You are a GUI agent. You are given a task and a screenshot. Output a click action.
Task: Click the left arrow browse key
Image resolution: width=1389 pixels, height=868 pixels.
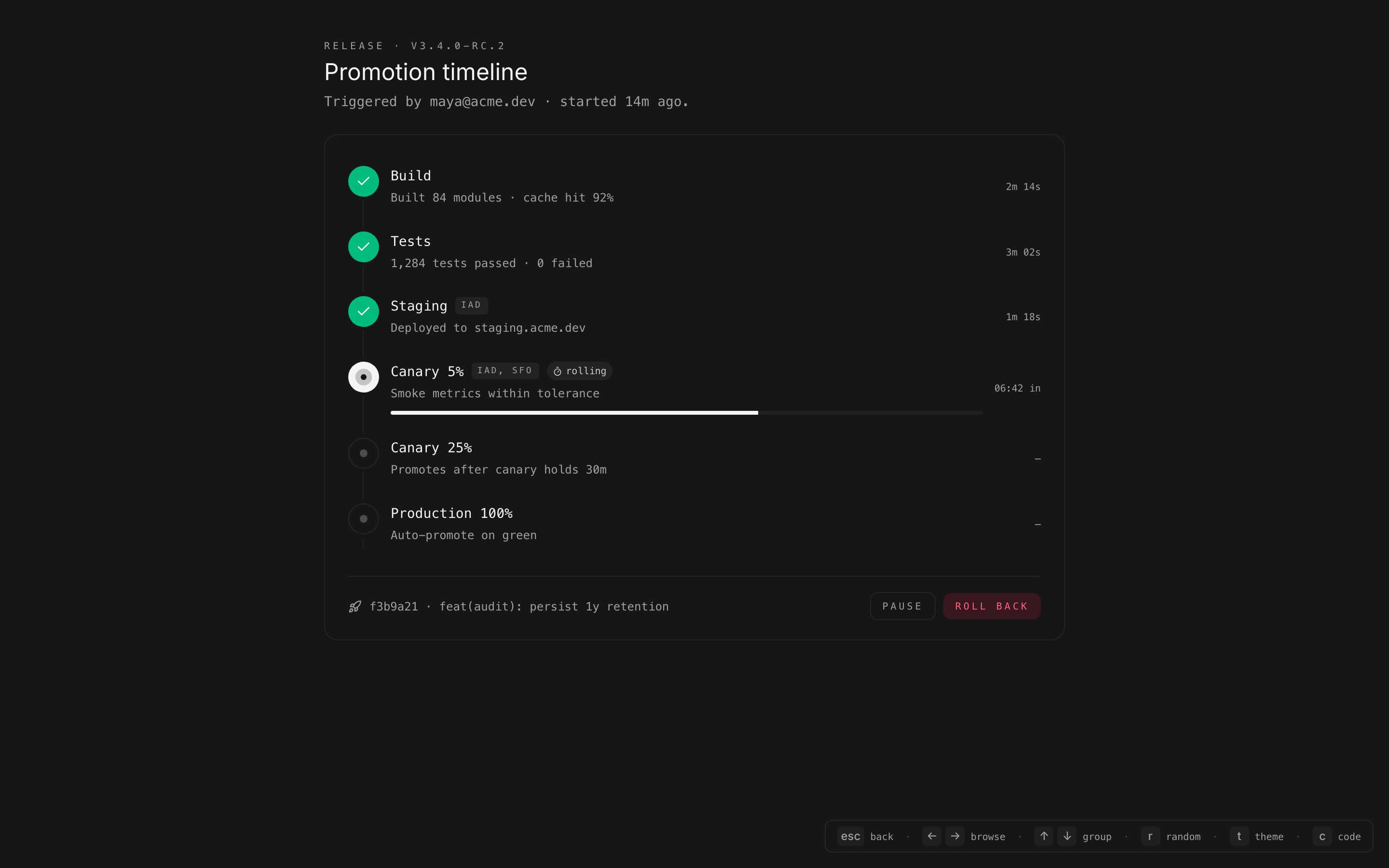coord(932,837)
